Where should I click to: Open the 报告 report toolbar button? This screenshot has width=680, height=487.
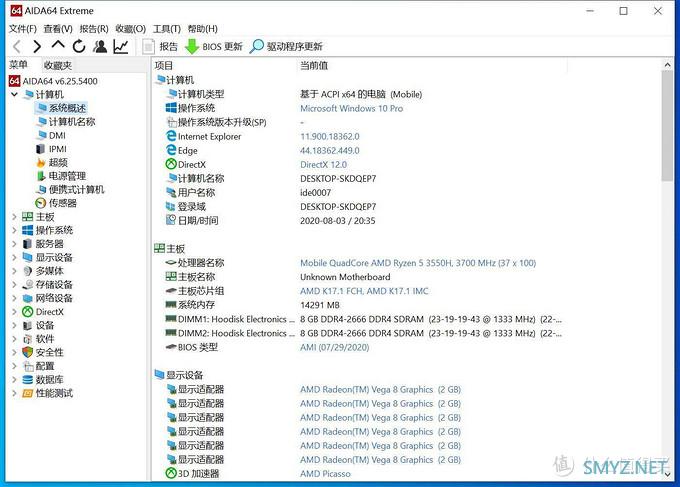click(x=160, y=46)
